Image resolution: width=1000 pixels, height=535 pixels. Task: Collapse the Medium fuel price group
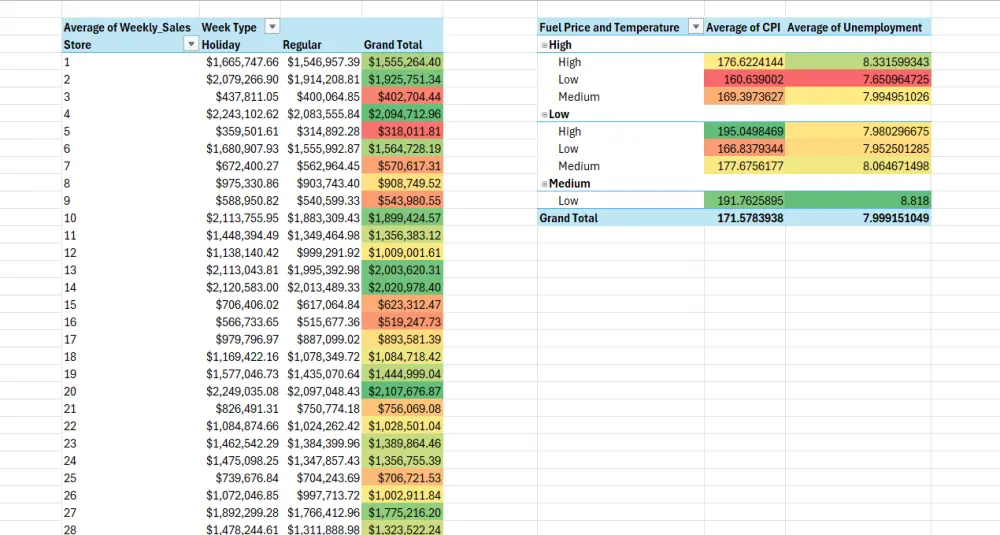pos(544,184)
